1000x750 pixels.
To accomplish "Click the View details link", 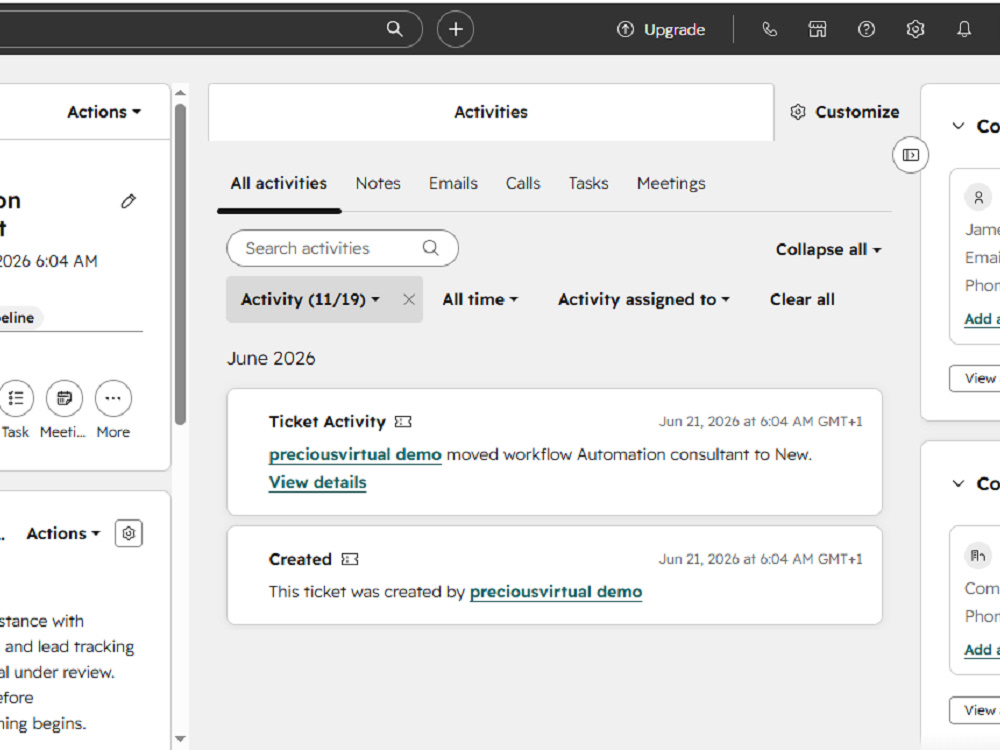I will [318, 483].
